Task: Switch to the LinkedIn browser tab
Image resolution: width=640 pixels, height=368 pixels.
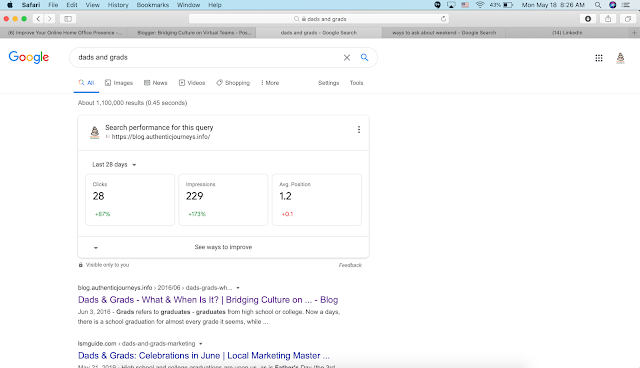Action: 567,33
